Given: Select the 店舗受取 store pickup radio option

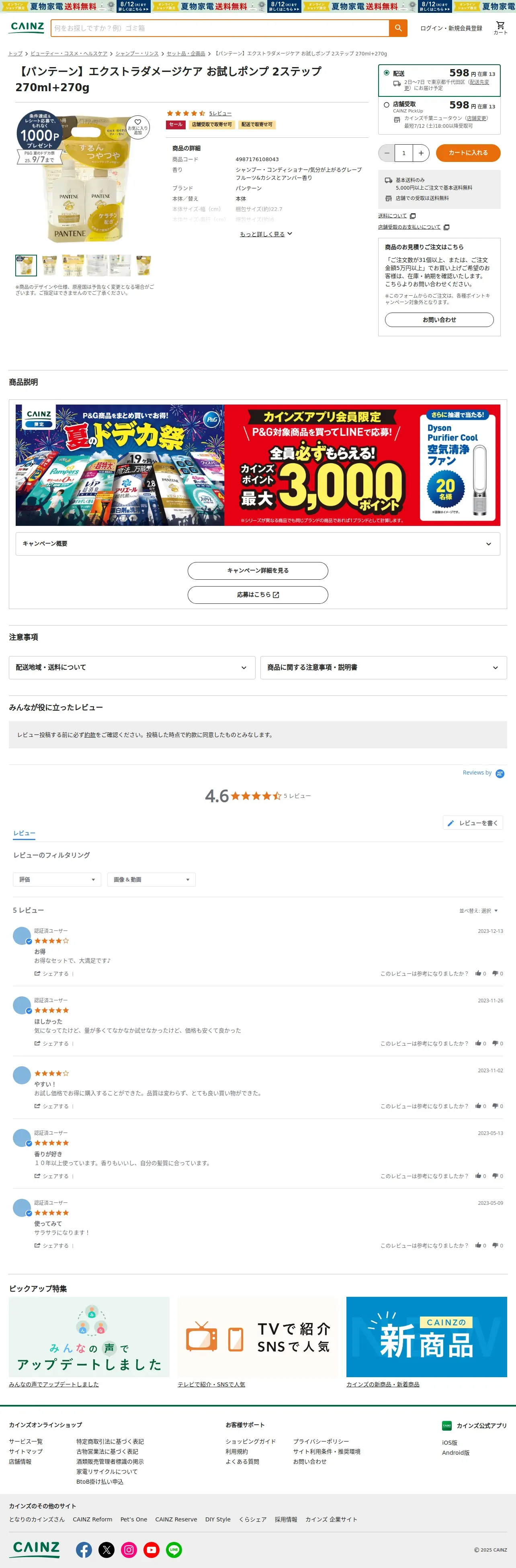Looking at the screenshot, I should click(386, 105).
